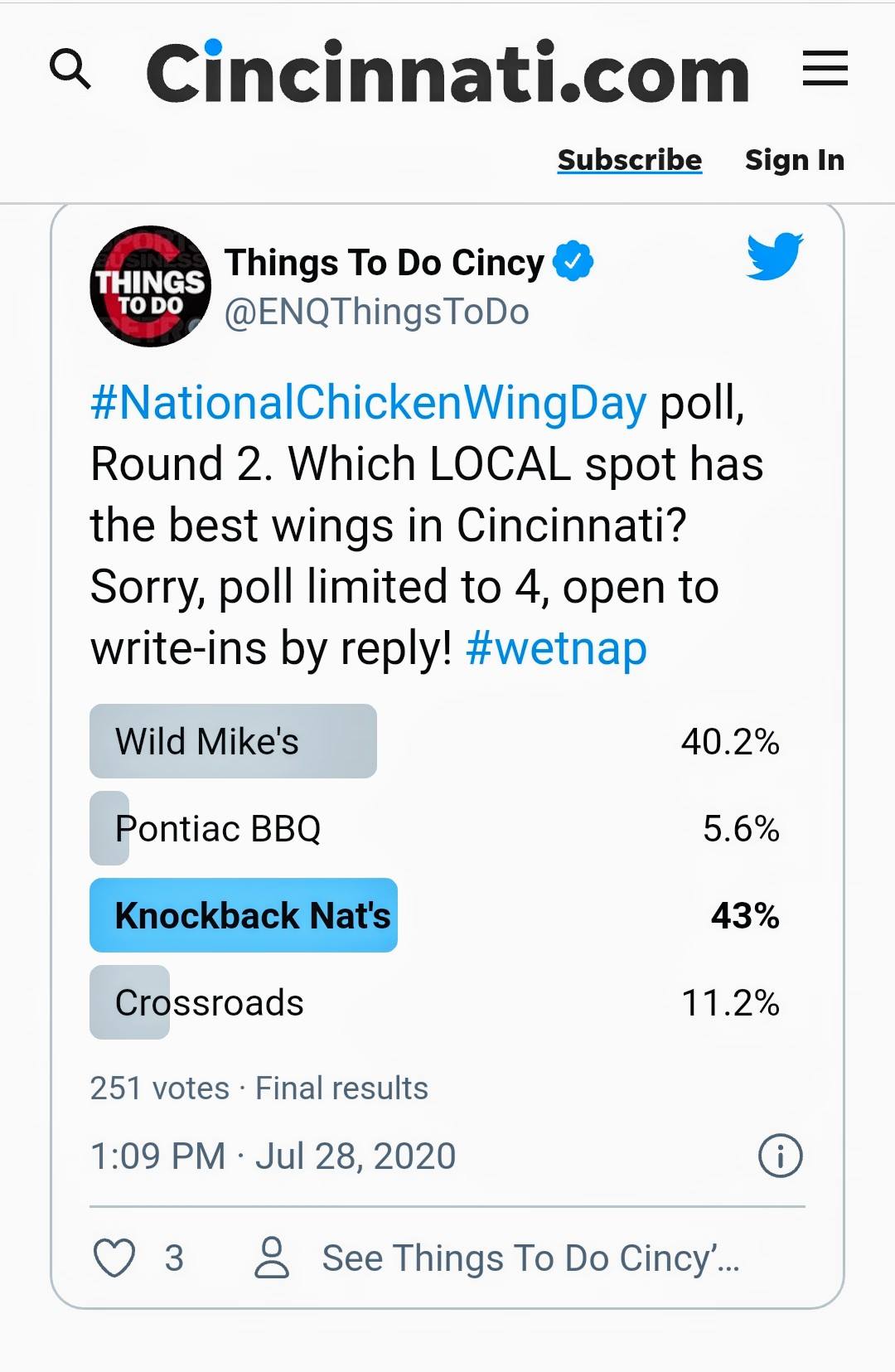The width and height of the screenshot is (895, 1372).
Task: Open the hamburger menu
Action: pos(825,68)
